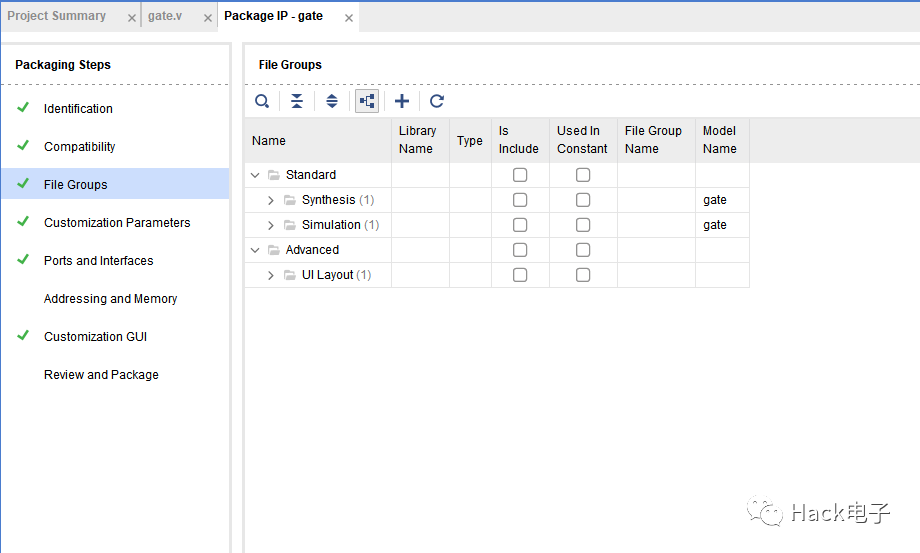920x553 pixels.
Task: Go to Customization Parameters step
Action: (115, 222)
